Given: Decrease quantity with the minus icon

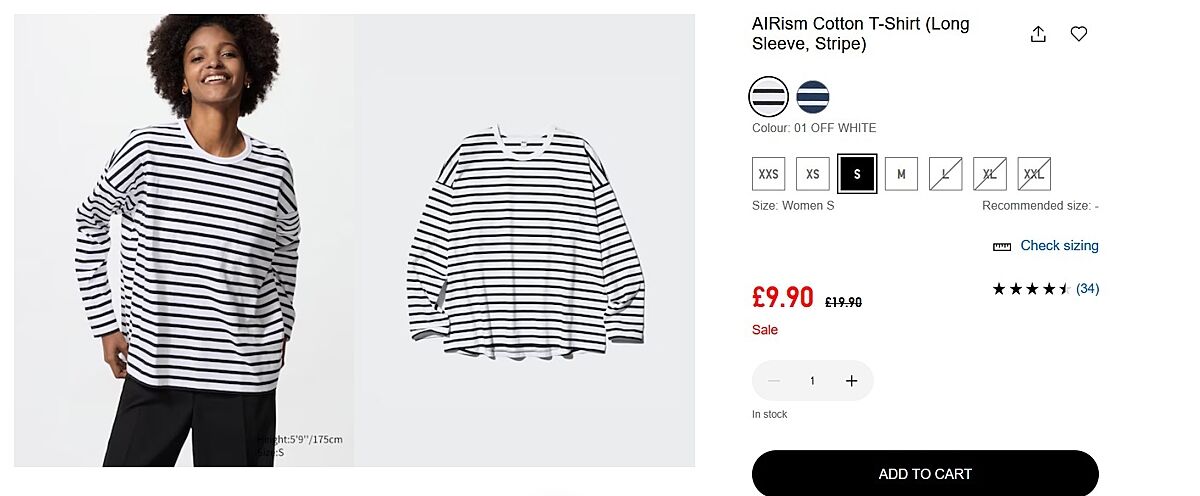Looking at the screenshot, I should click(773, 381).
